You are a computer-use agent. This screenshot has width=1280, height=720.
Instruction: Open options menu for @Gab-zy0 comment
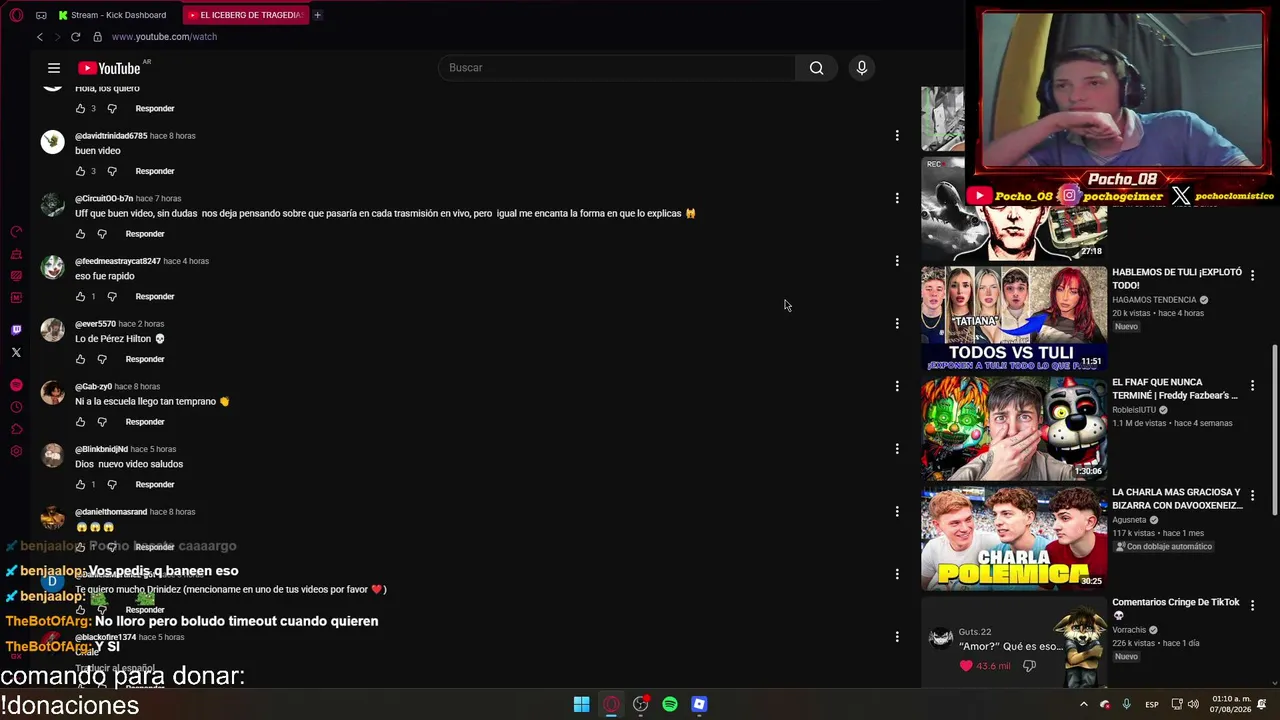[x=897, y=386]
